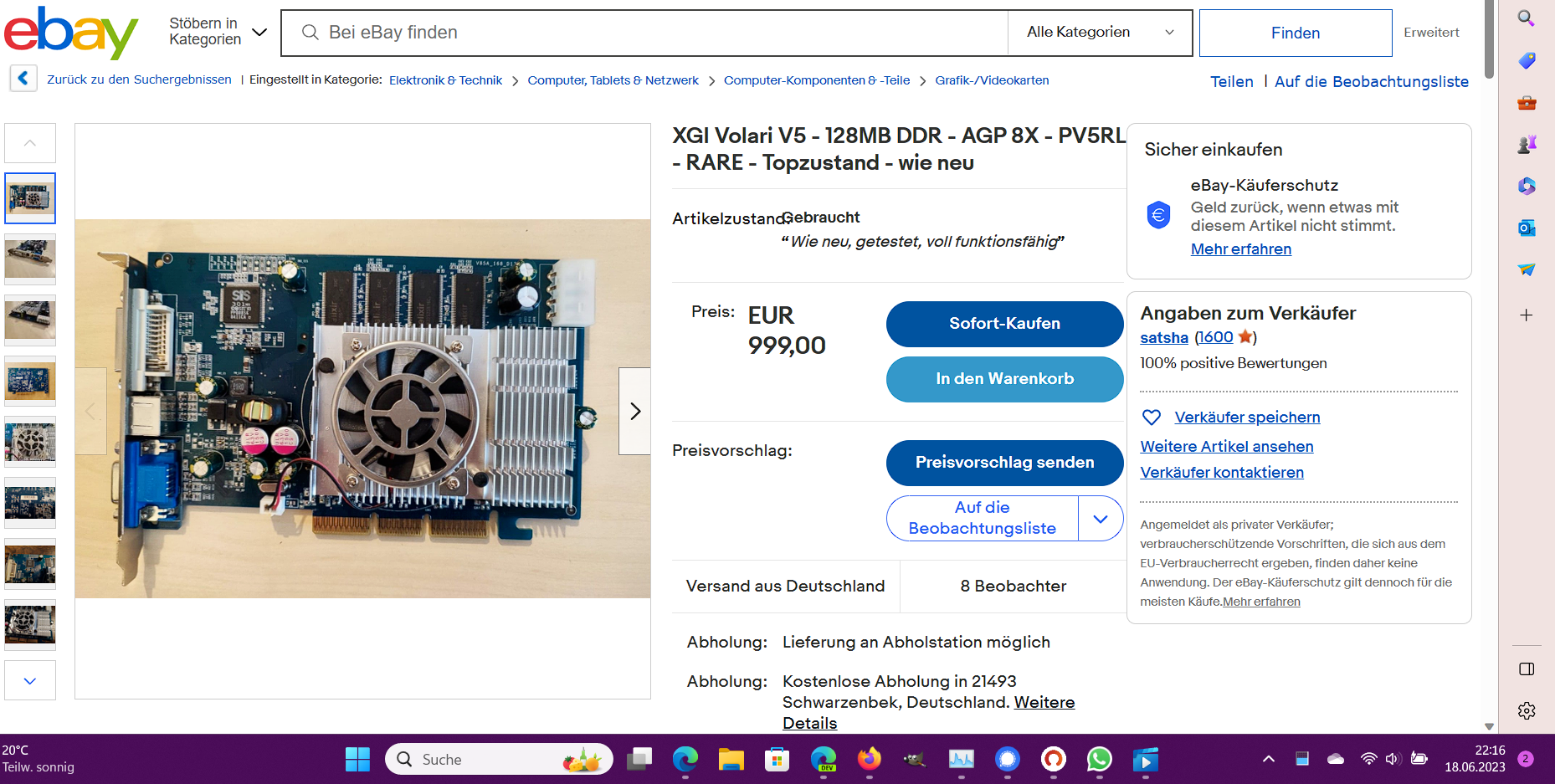
Task: Click the eBay logo
Action: click(71, 33)
